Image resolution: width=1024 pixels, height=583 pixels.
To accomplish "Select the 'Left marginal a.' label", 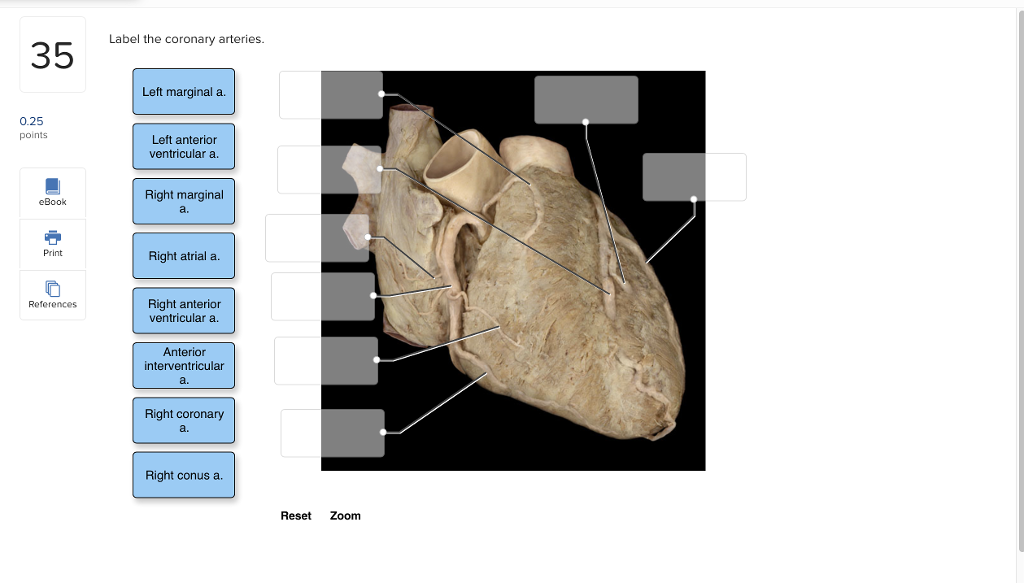I will click(183, 92).
